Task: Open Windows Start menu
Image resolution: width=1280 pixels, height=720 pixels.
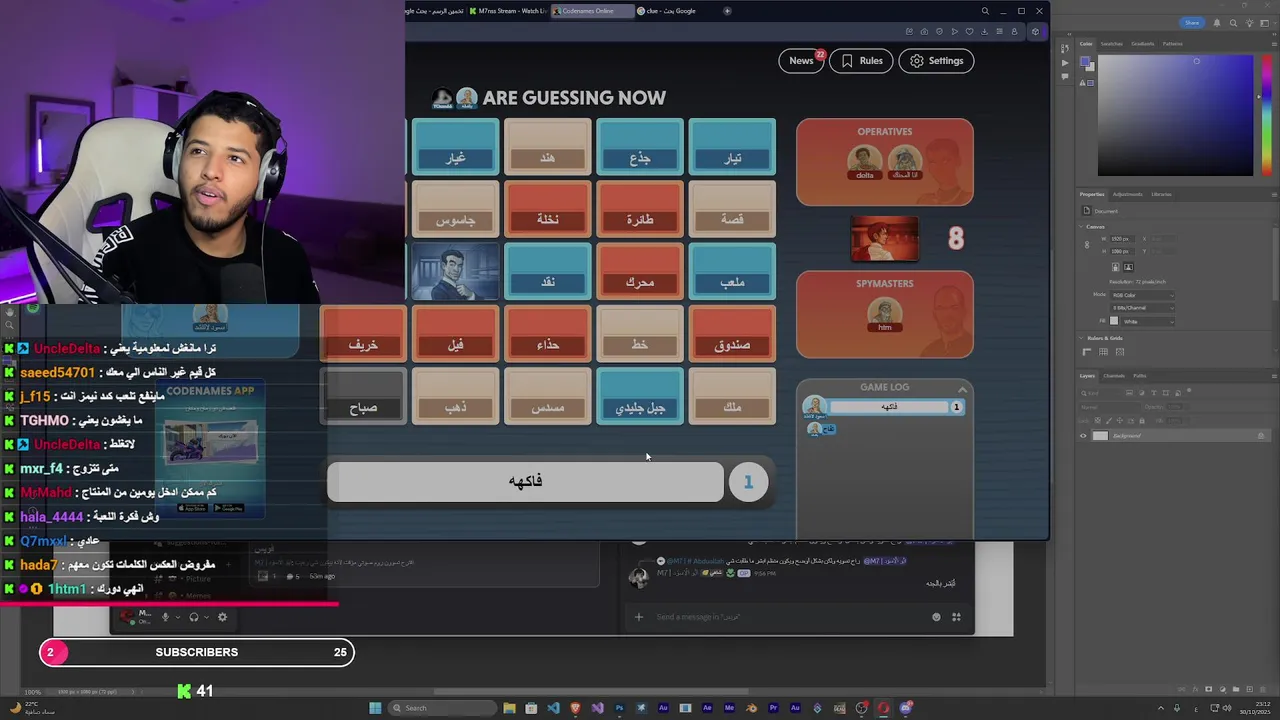Action: point(375,708)
